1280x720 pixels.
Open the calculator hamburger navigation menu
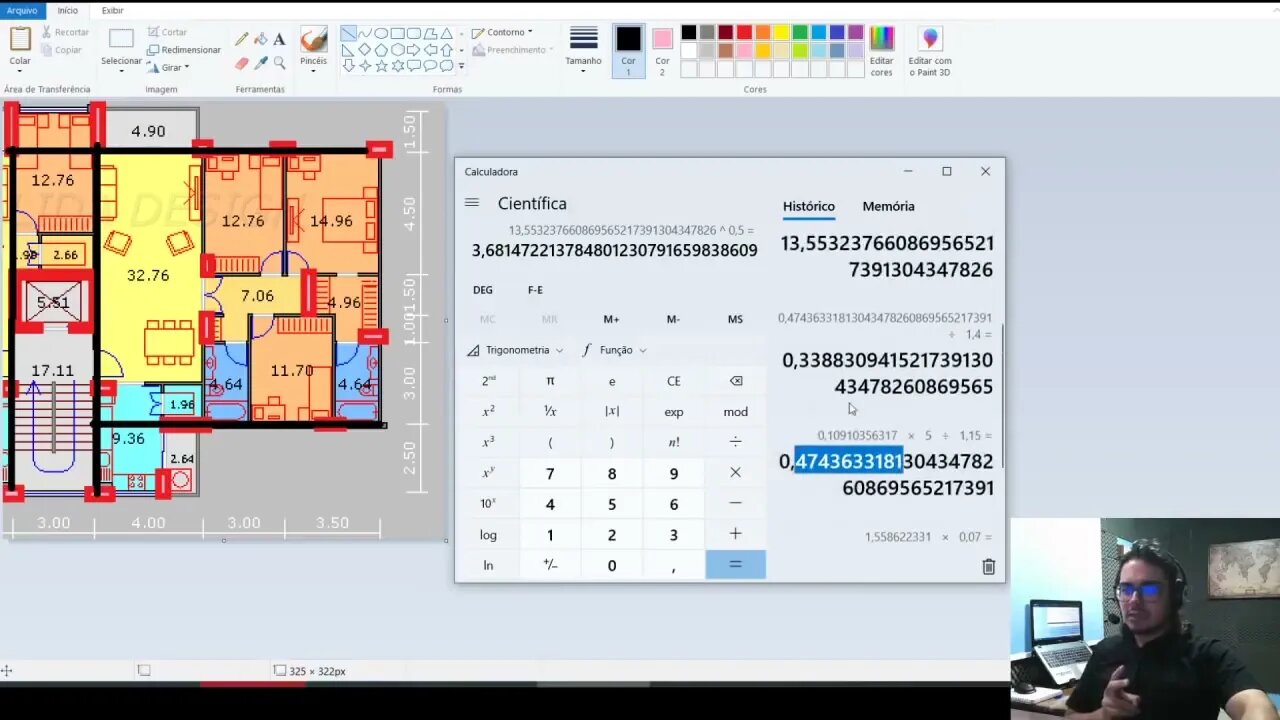point(472,203)
